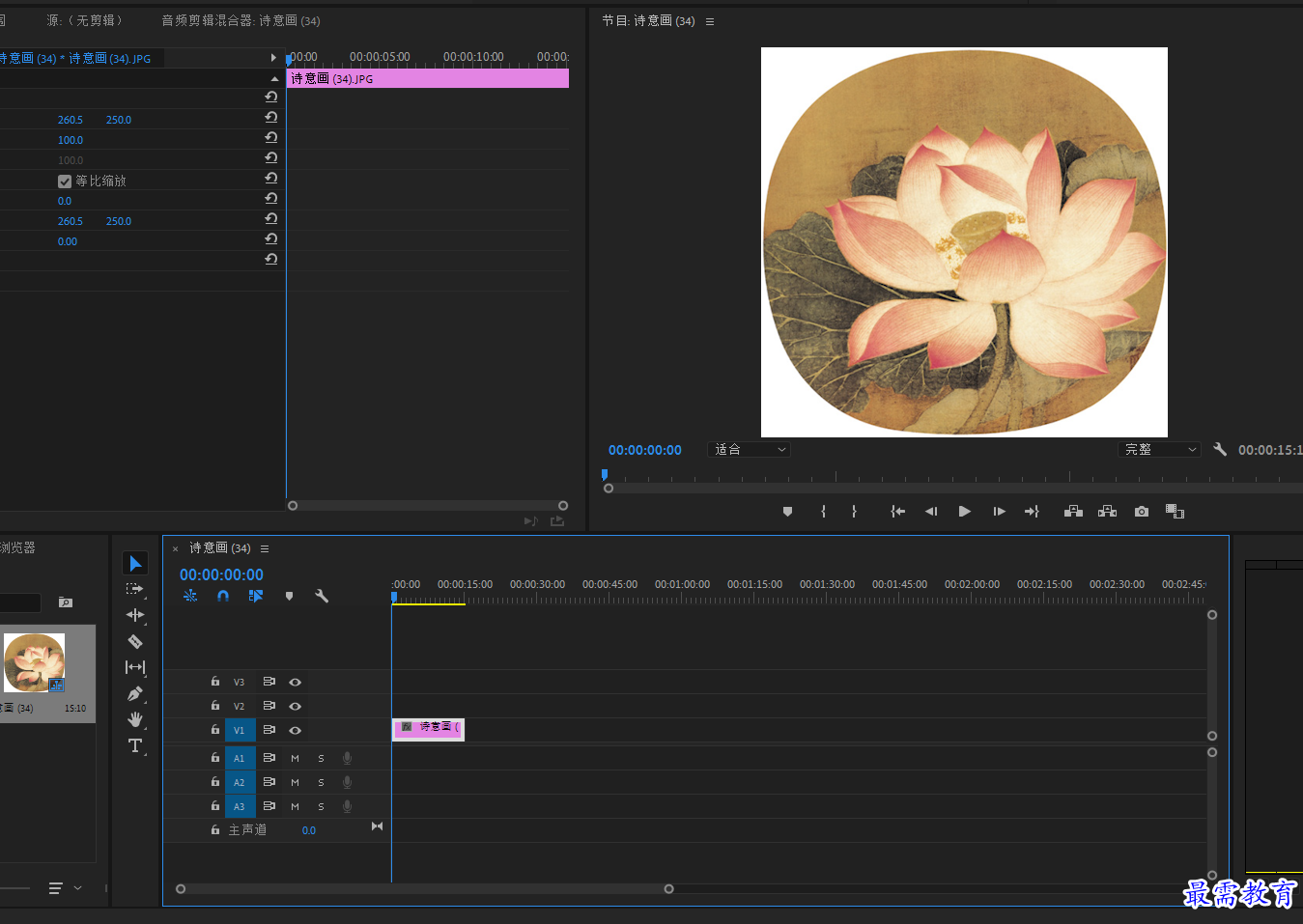
Task: Hide track V1 with eye icon
Action: (x=296, y=730)
